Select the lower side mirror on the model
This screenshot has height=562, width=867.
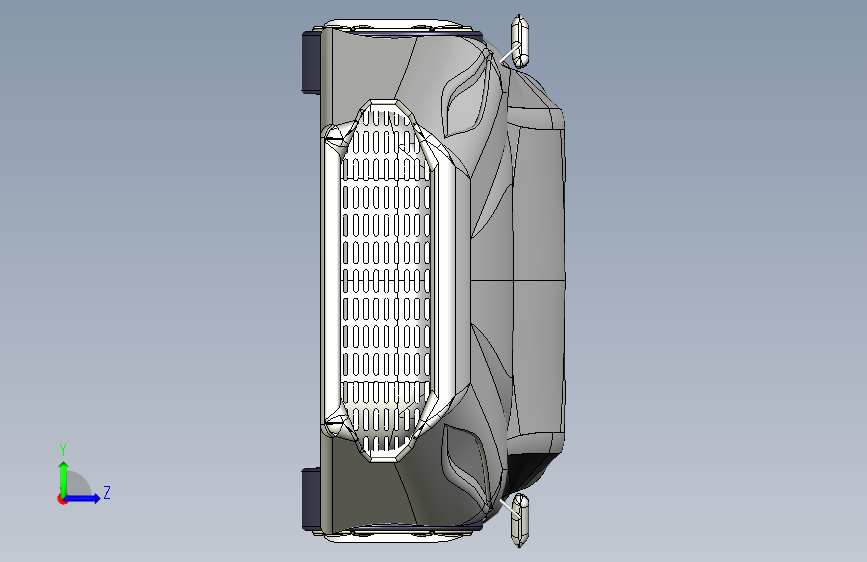tap(520, 520)
